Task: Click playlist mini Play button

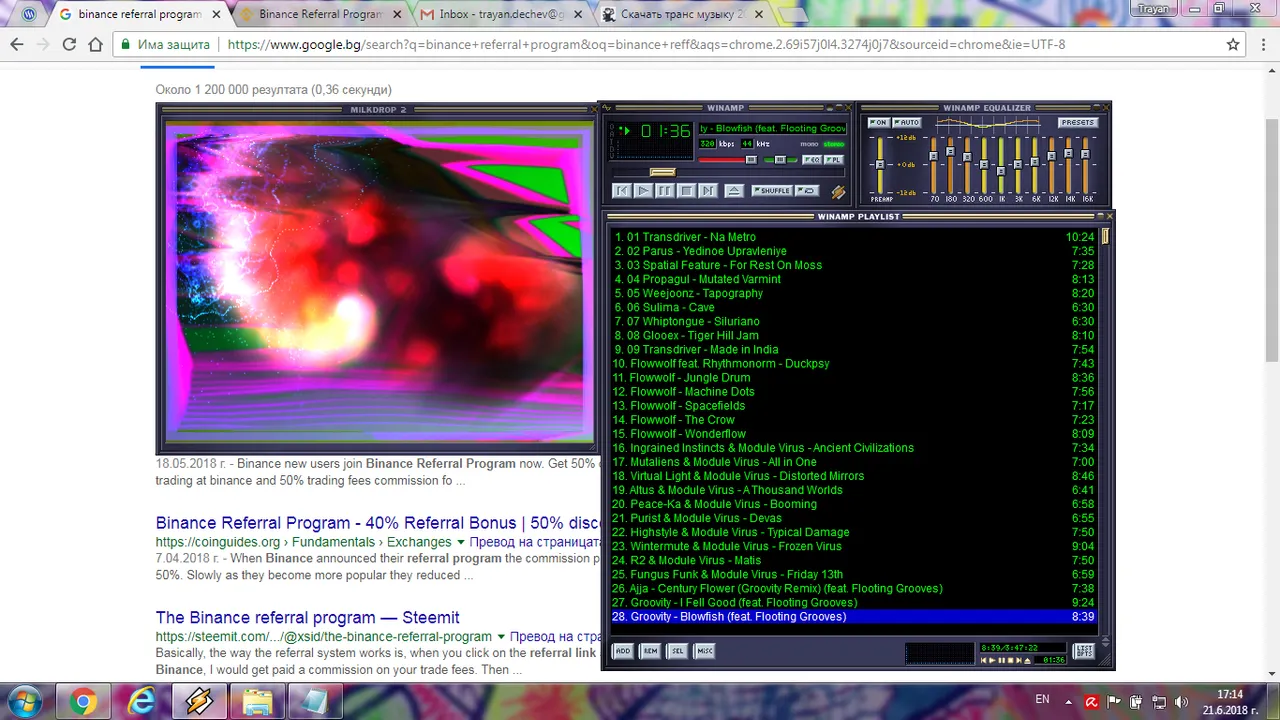Action: click(992, 661)
